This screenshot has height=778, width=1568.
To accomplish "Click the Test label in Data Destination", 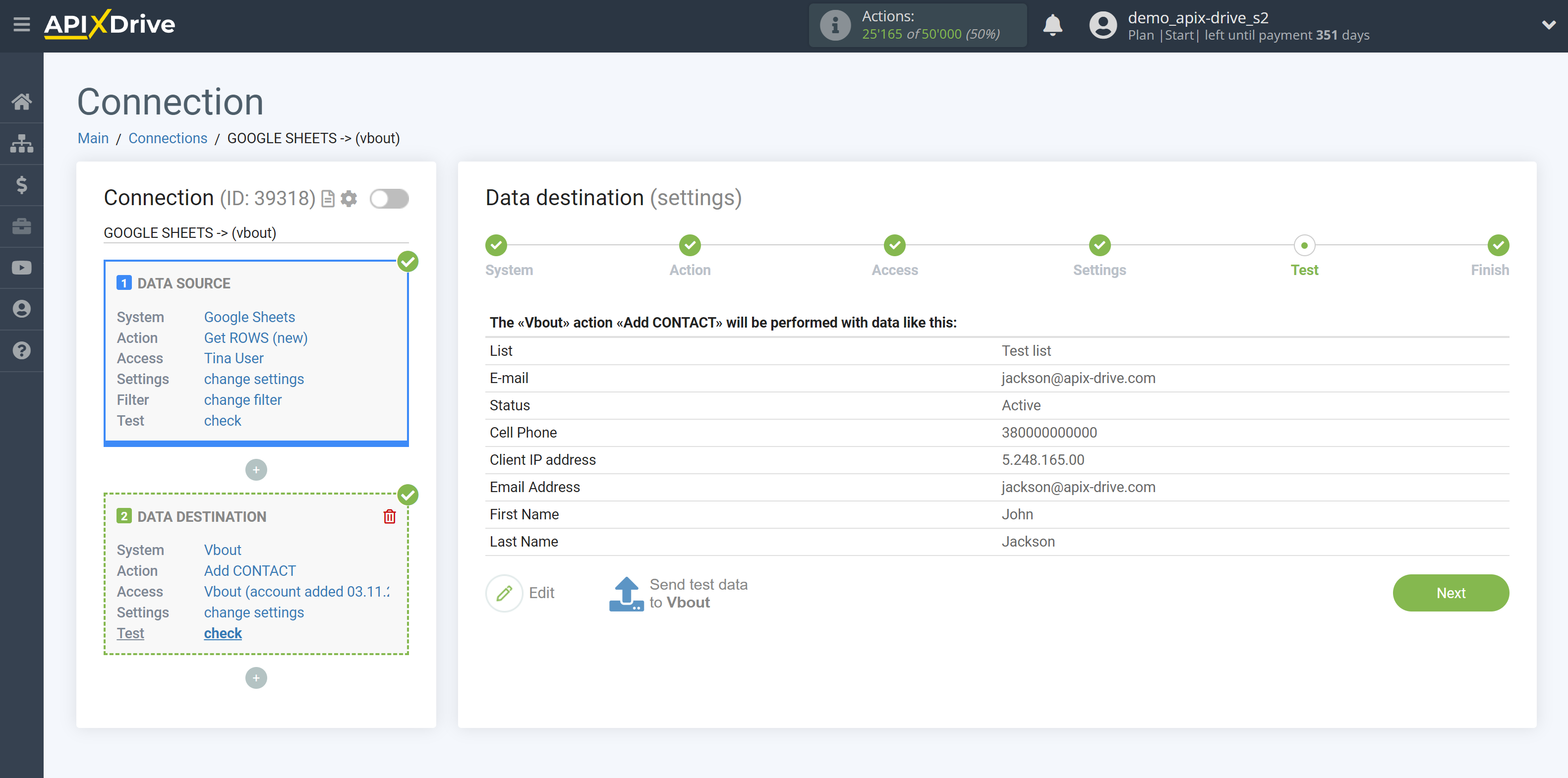I will (x=130, y=633).
